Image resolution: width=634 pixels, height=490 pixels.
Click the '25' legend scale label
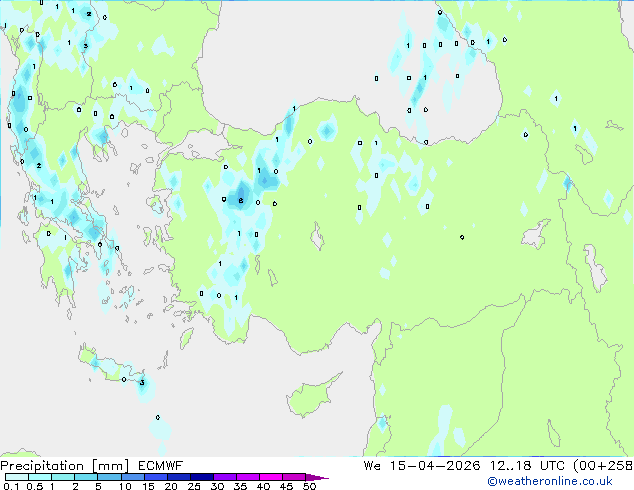click(x=194, y=486)
